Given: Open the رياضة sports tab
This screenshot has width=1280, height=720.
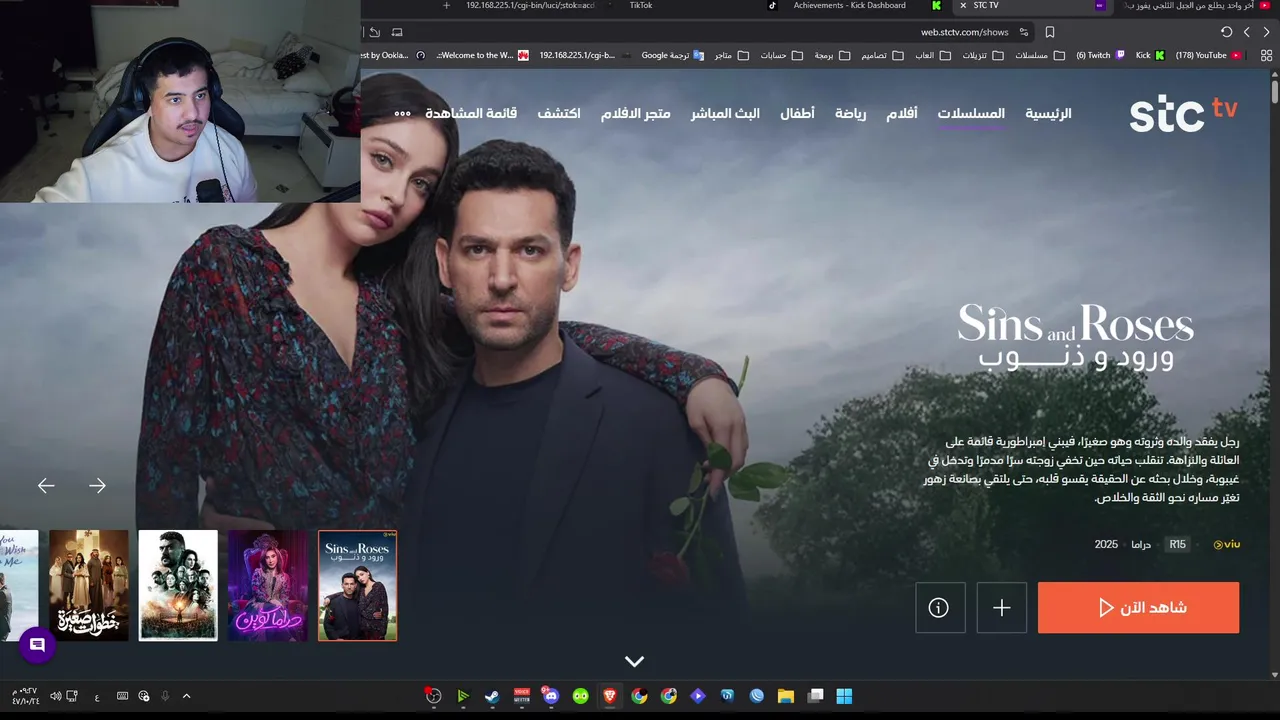Looking at the screenshot, I should (x=851, y=114).
